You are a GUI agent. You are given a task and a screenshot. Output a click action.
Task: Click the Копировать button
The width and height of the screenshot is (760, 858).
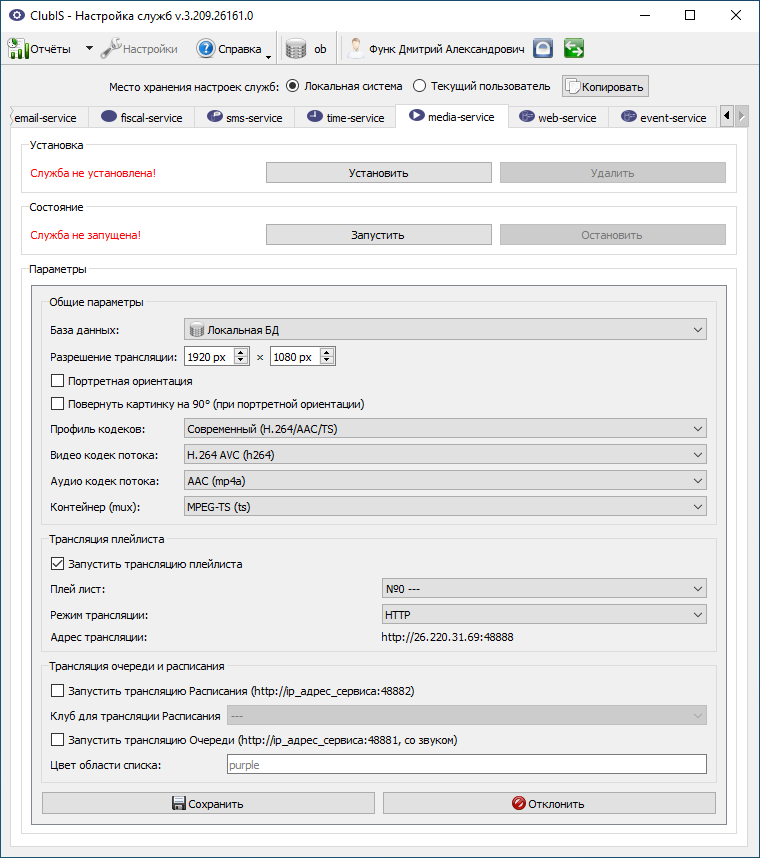[x=605, y=86]
